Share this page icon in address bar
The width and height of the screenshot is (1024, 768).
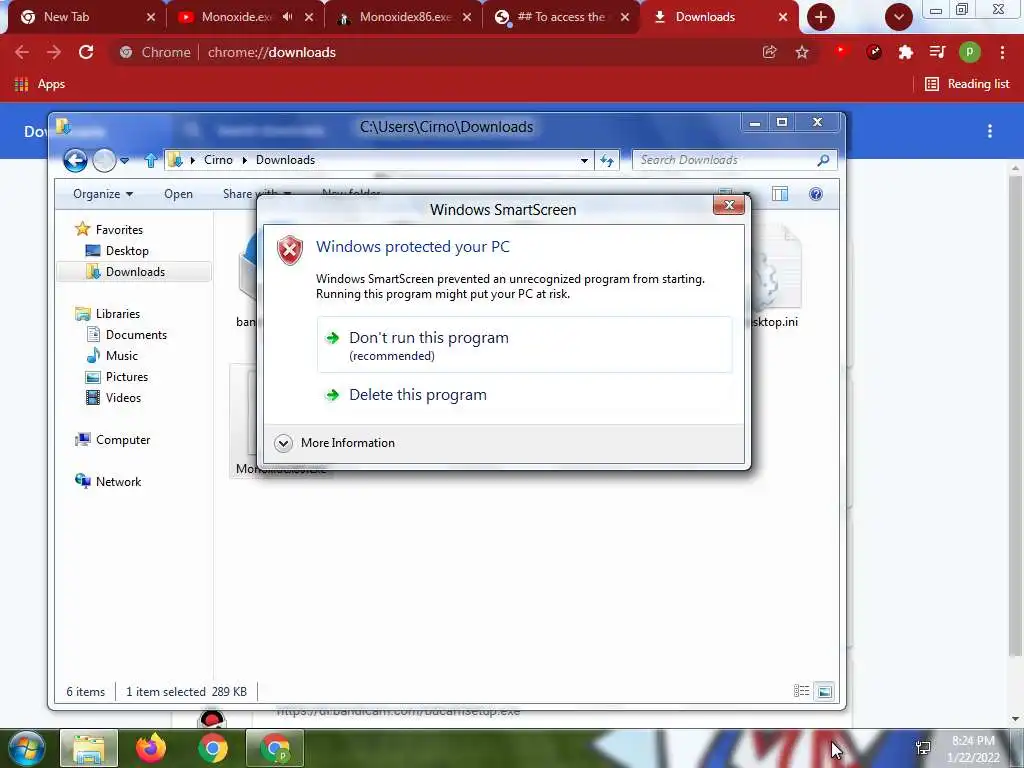(770, 52)
